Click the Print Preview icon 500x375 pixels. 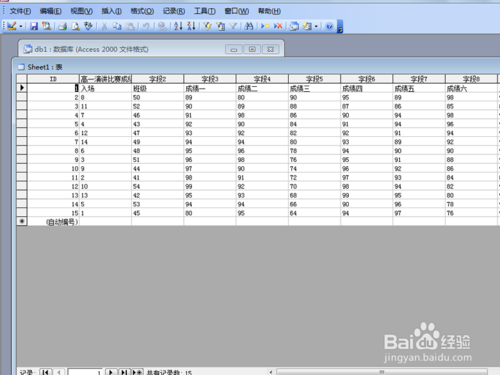coord(76,26)
